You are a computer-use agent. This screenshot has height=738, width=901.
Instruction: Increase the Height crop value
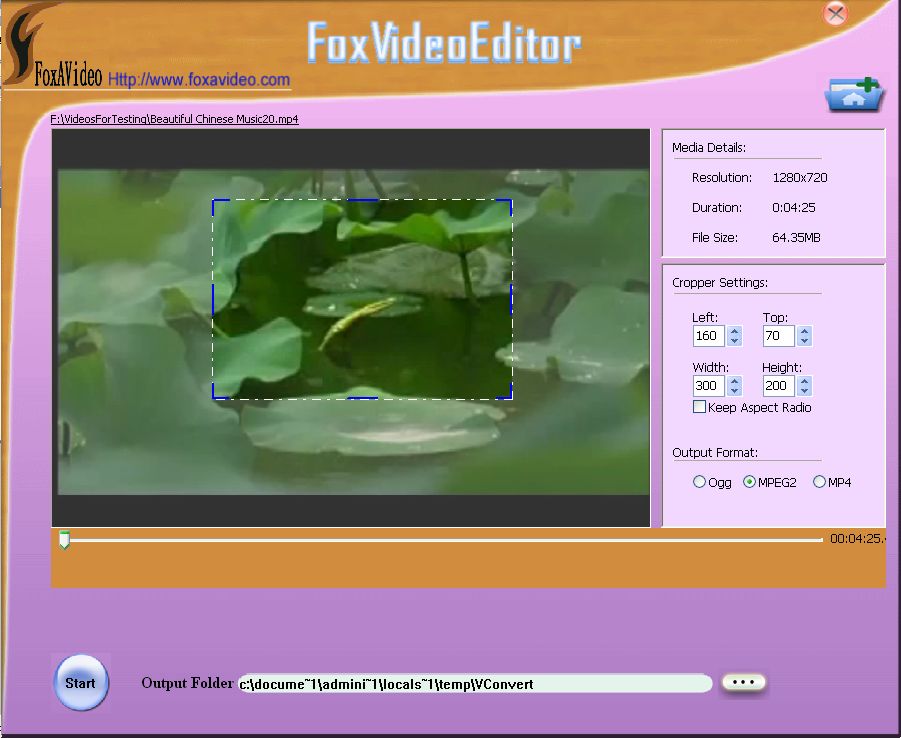pyautogui.click(x=804, y=381)
